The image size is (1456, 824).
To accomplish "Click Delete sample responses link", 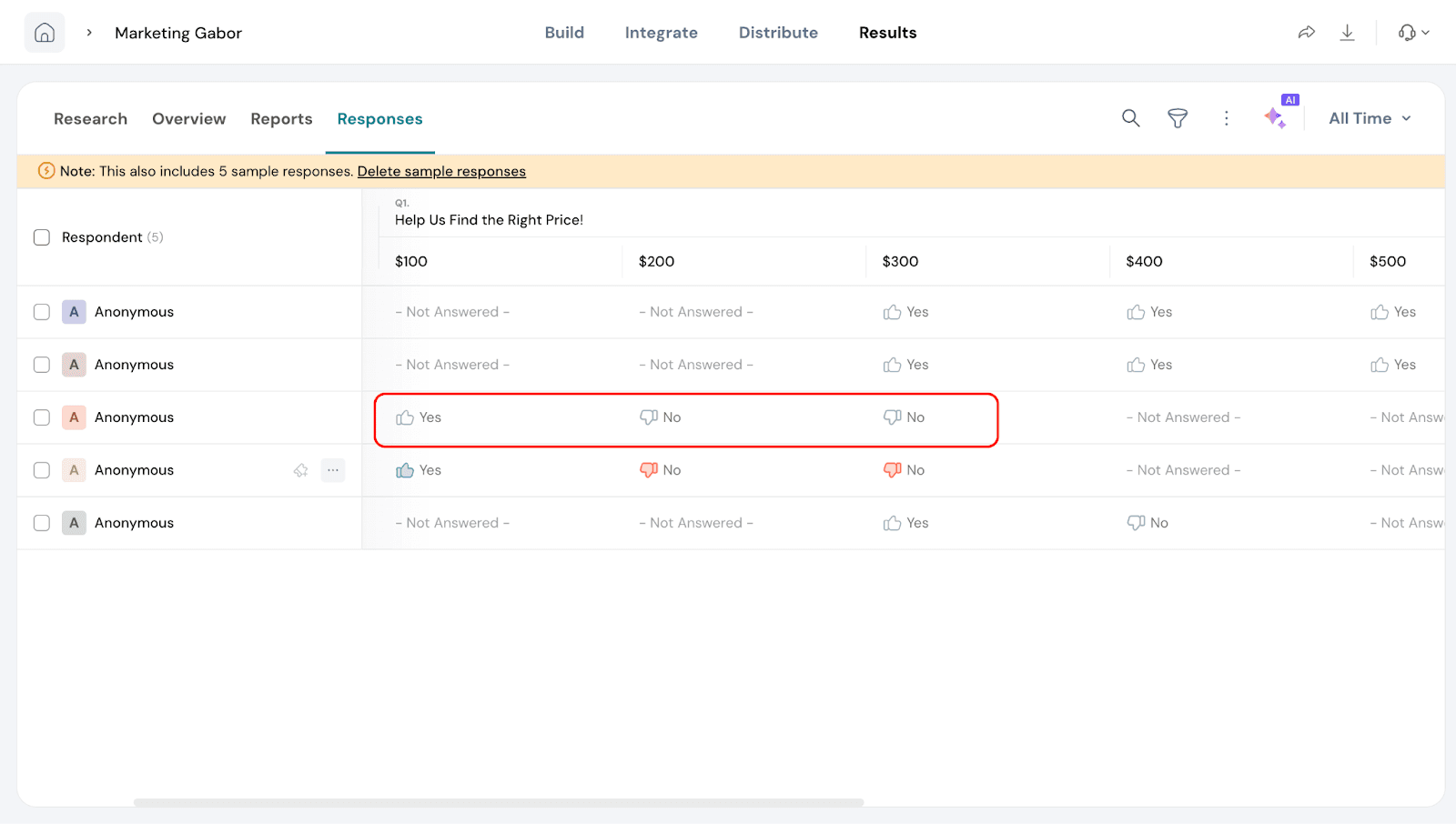I will 441,171.
